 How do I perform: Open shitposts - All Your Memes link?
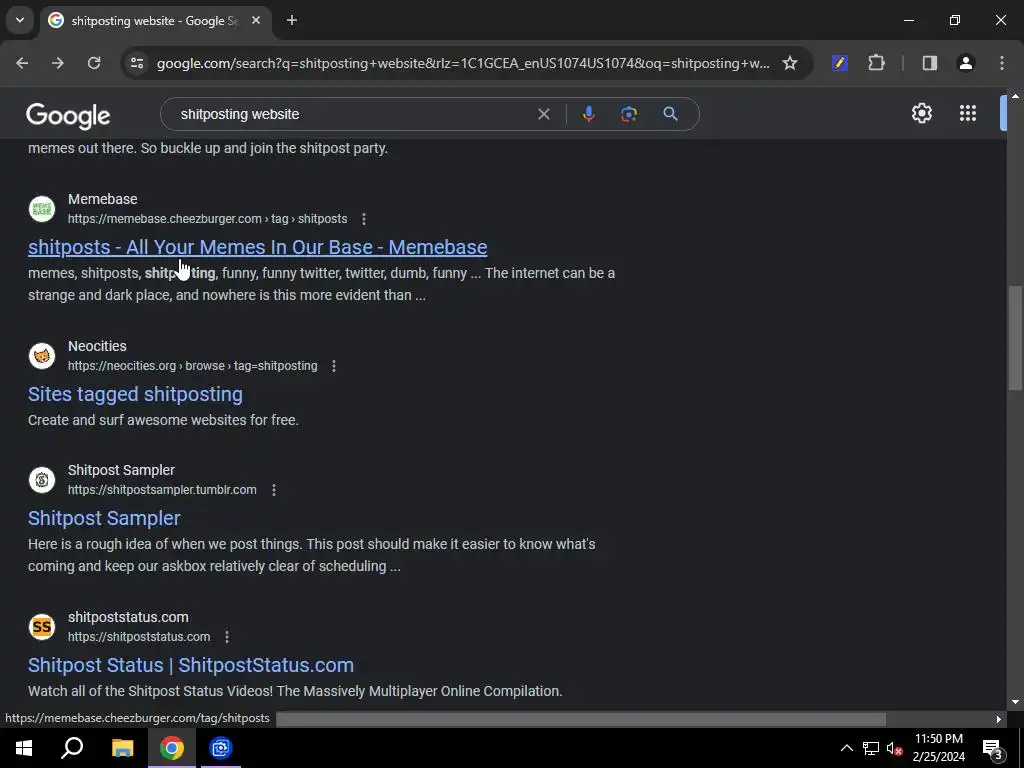257,247
